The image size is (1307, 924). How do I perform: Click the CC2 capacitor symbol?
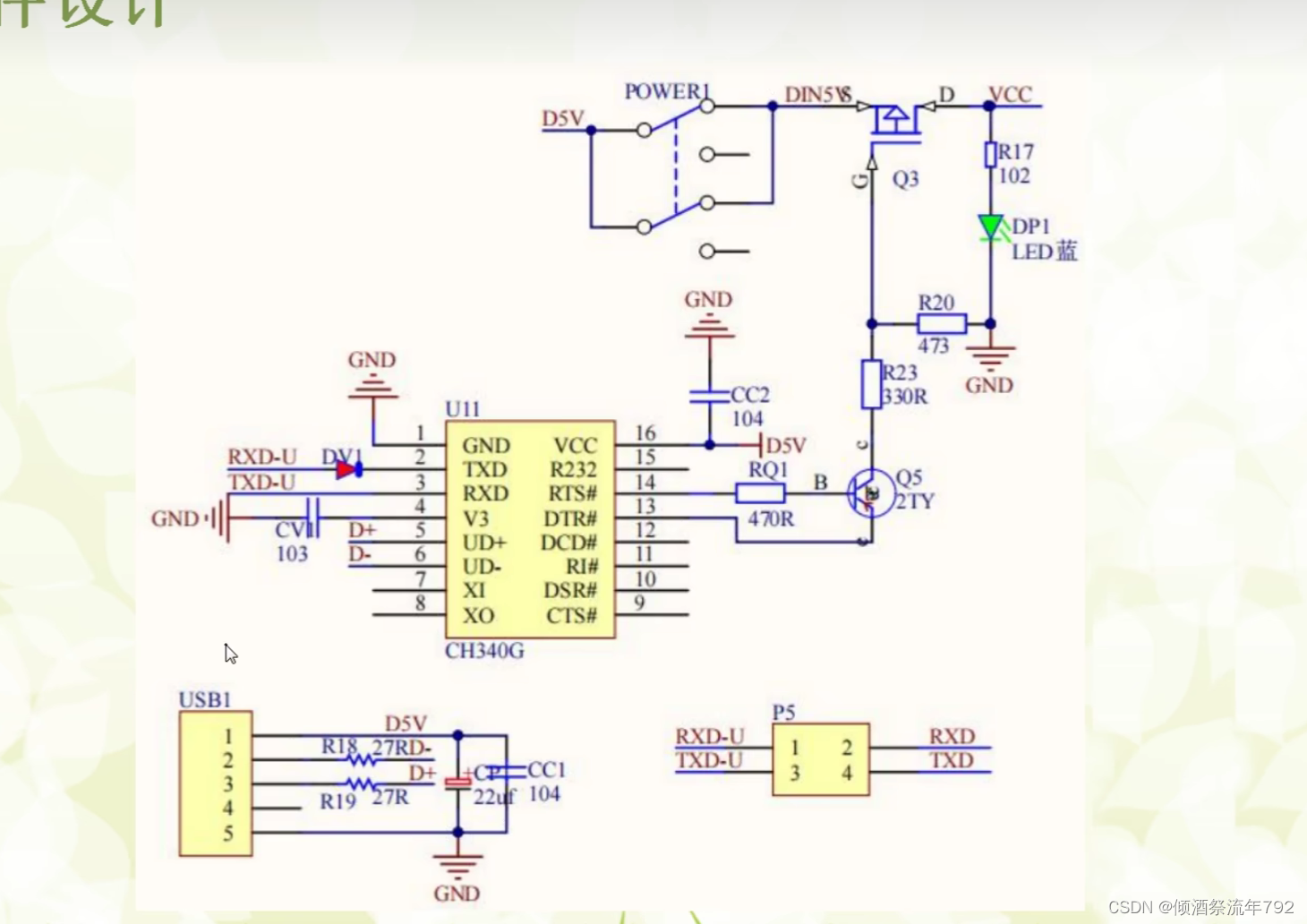(x=710, y=395)
